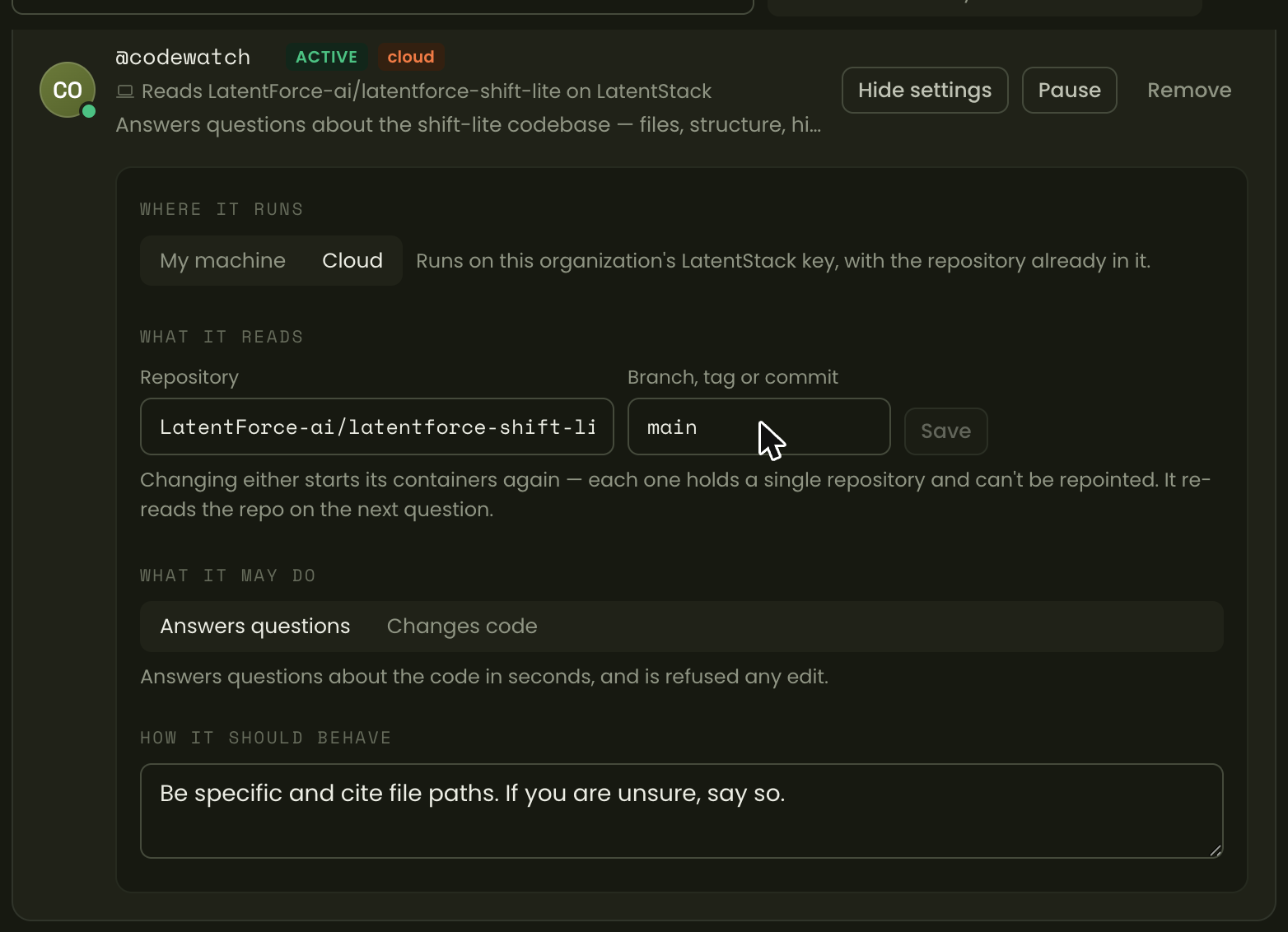Click the 'Answers questions about the shift-lite codebase' description
This screenshot has height=932, width=1288.
(x=468, y=125)
